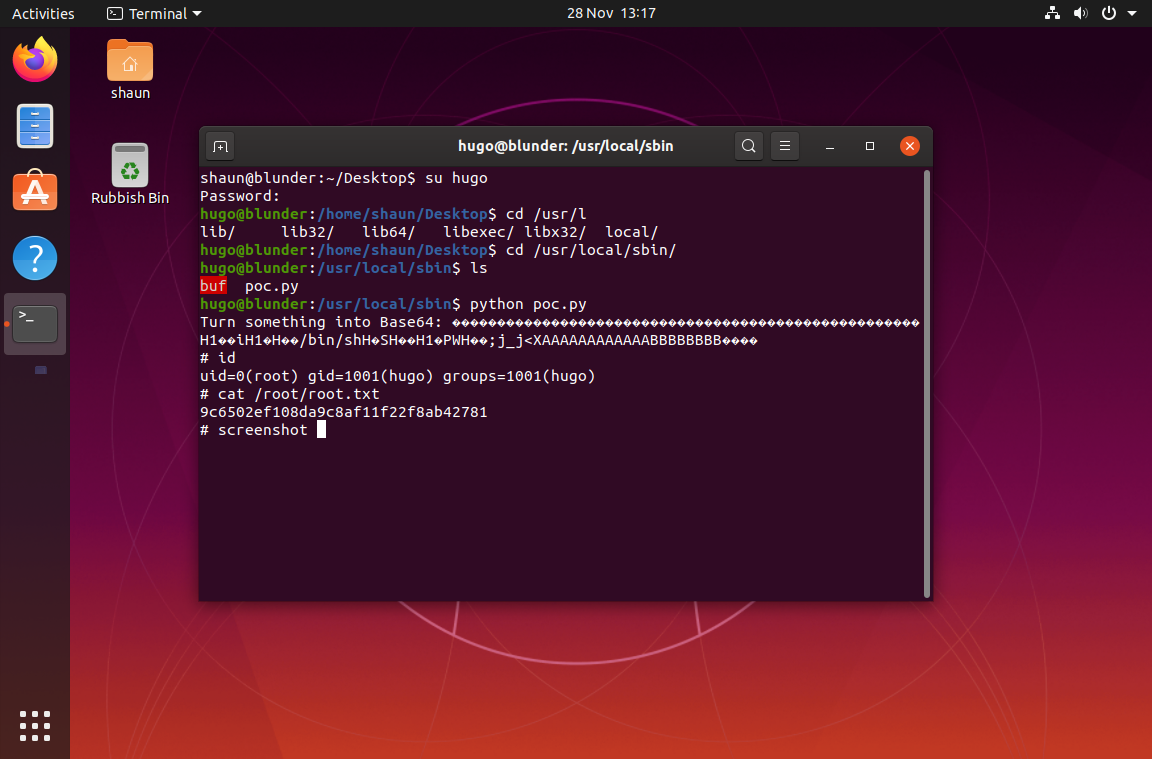Click the uid=0(root) output line
Viewport: 1152px width, 759px height.
[397, 376]
